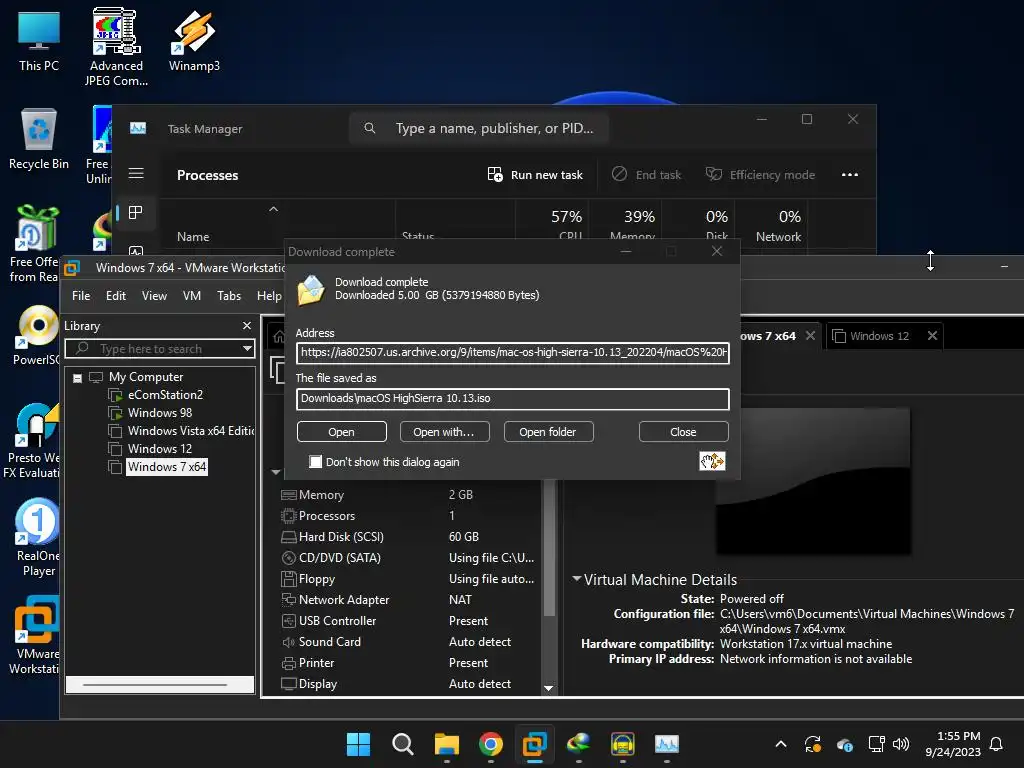This screenshot has width=1024, height=768.
Task: Select Windows 7 x64 in Library tree
Action: [x=167, y=466]
